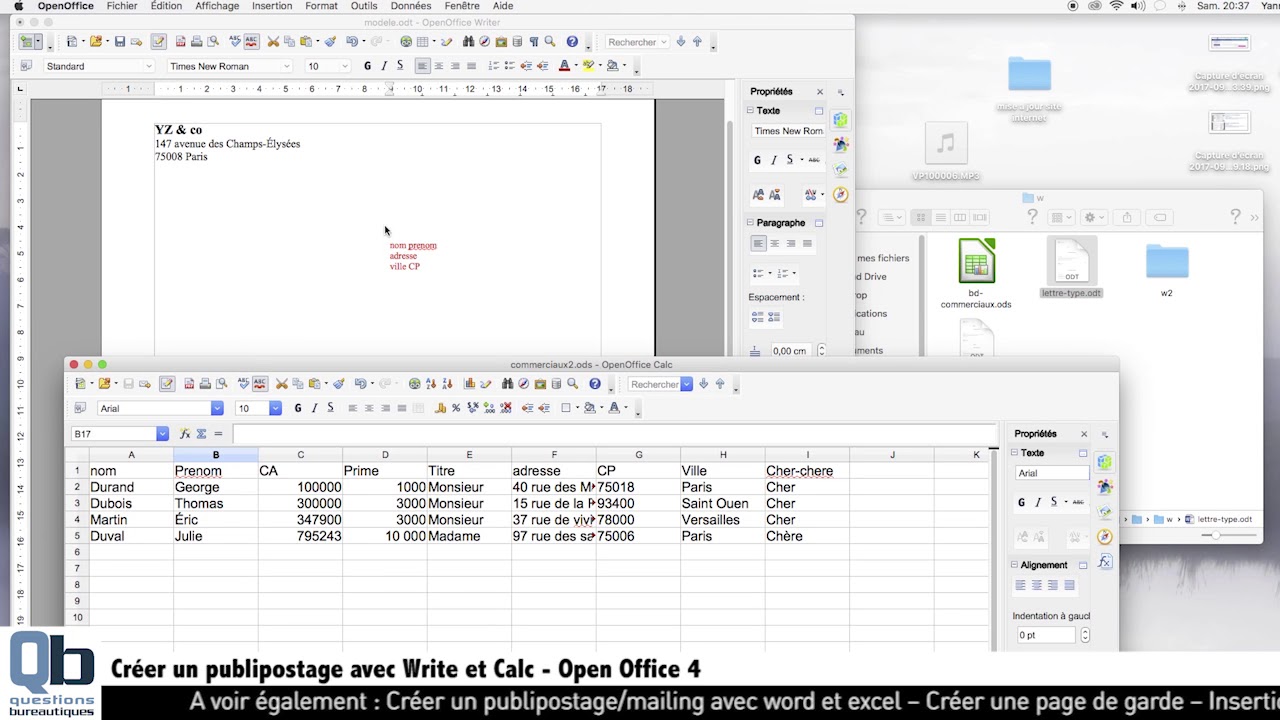Sort ascending in Calc toolbar
Viewport: 1280px width, 720px height.
[x=430, y=384]
